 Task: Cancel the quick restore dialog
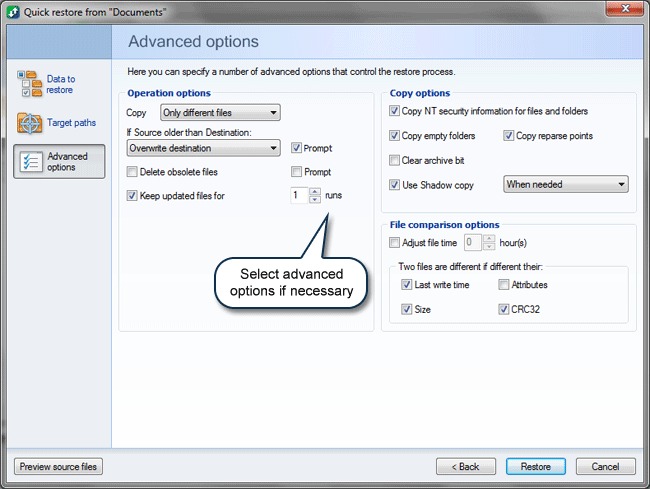(605, 467)
